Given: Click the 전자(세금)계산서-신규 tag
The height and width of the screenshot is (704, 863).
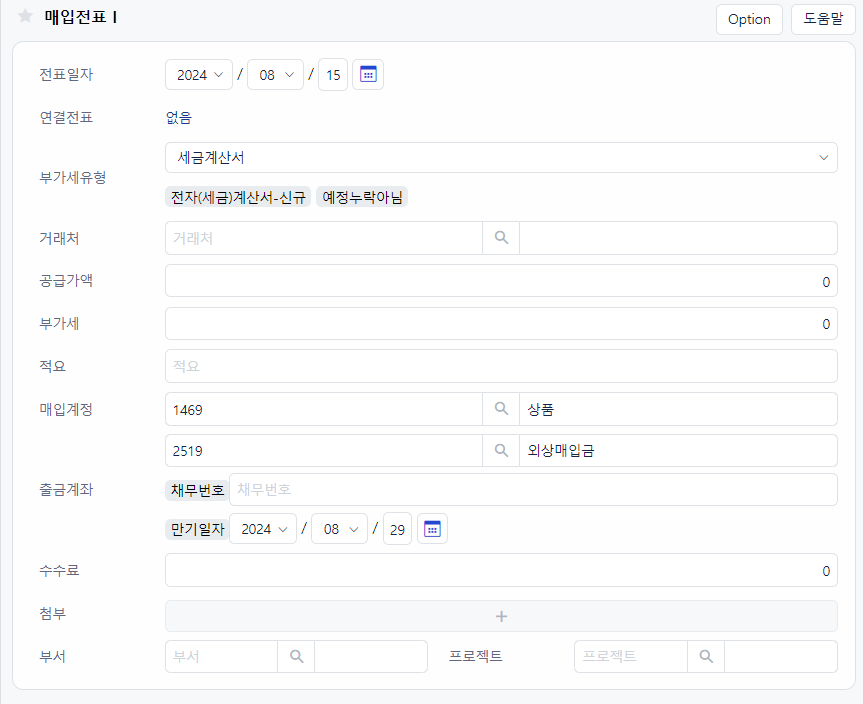Looking at the screenshot, I should (x=238, y=197).
